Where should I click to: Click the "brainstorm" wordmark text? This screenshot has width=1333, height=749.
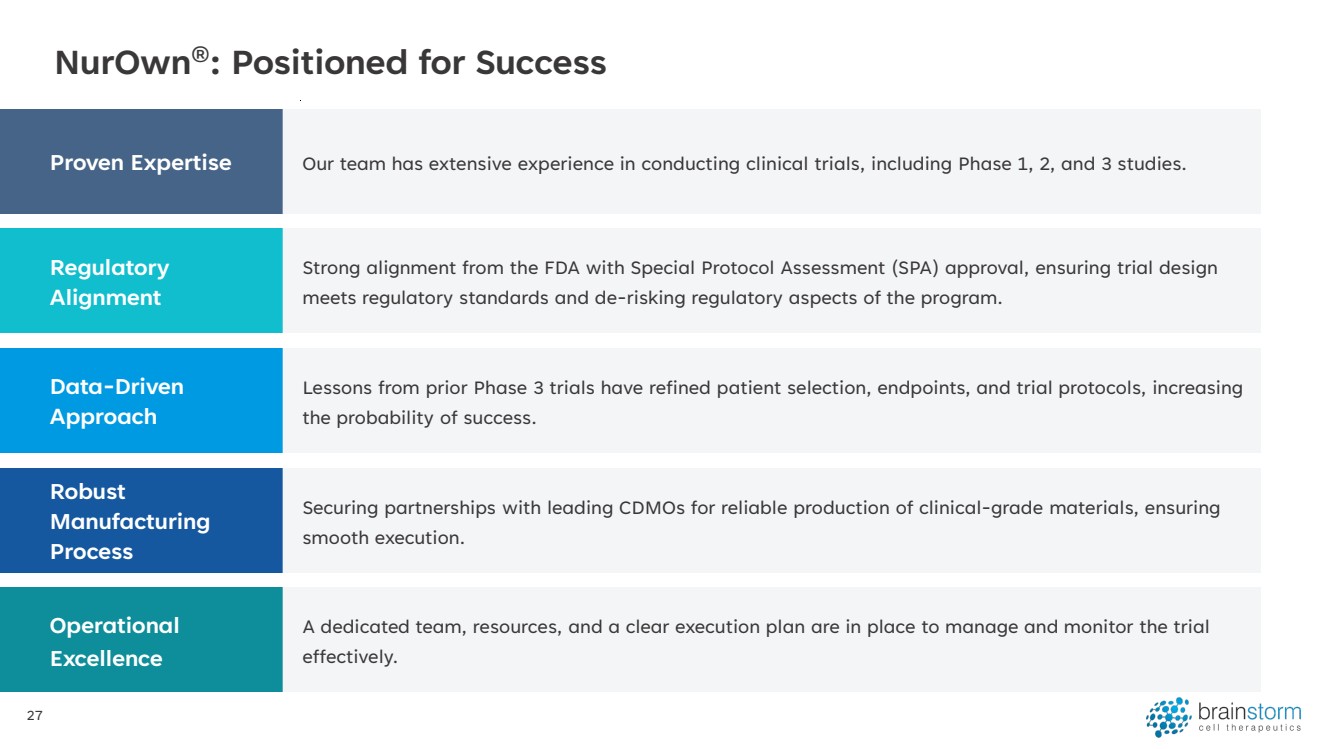1249,712
